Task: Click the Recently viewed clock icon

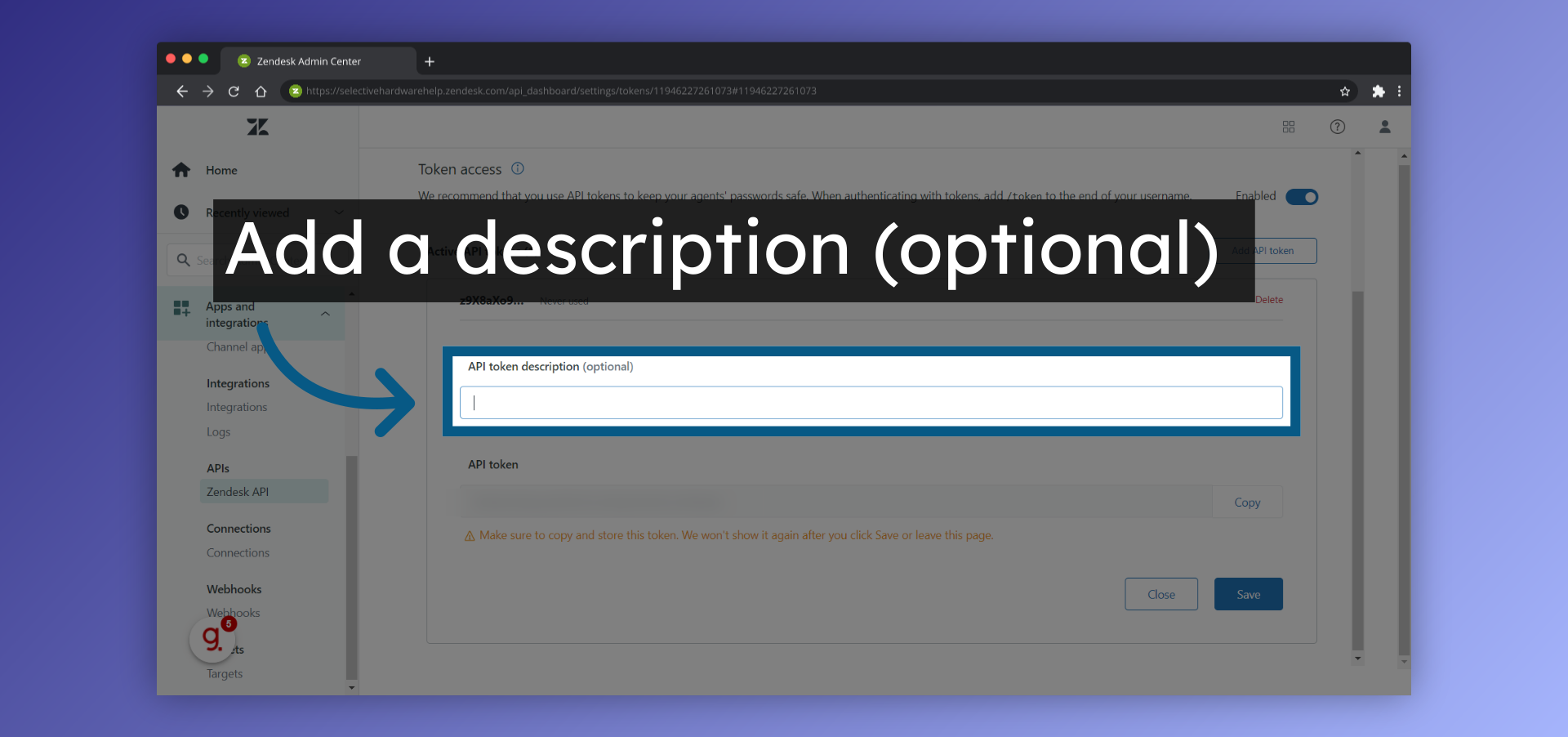Action: pyautogui.click(x=181, y=212)
